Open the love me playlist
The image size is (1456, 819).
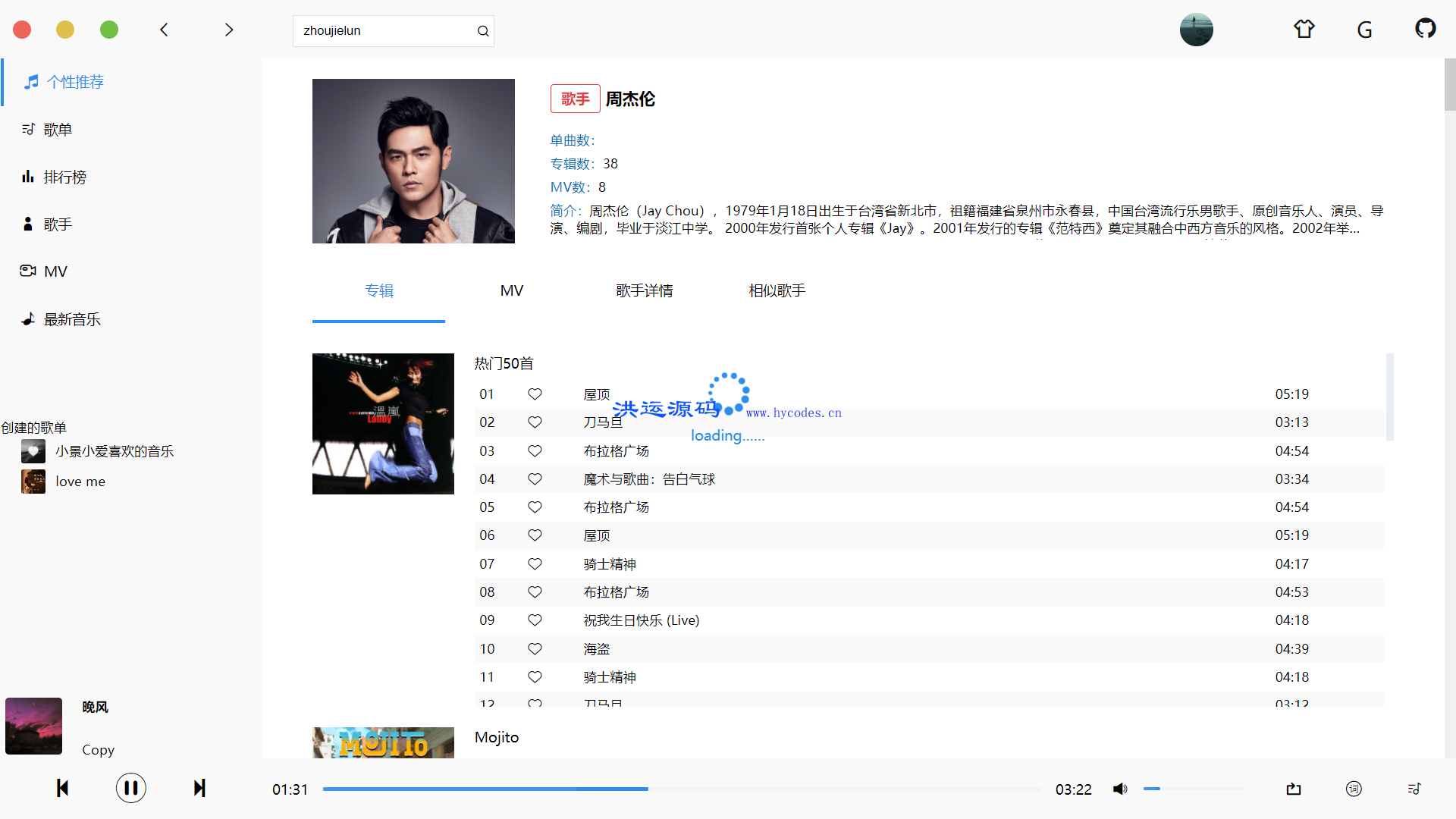pos(64,482)
